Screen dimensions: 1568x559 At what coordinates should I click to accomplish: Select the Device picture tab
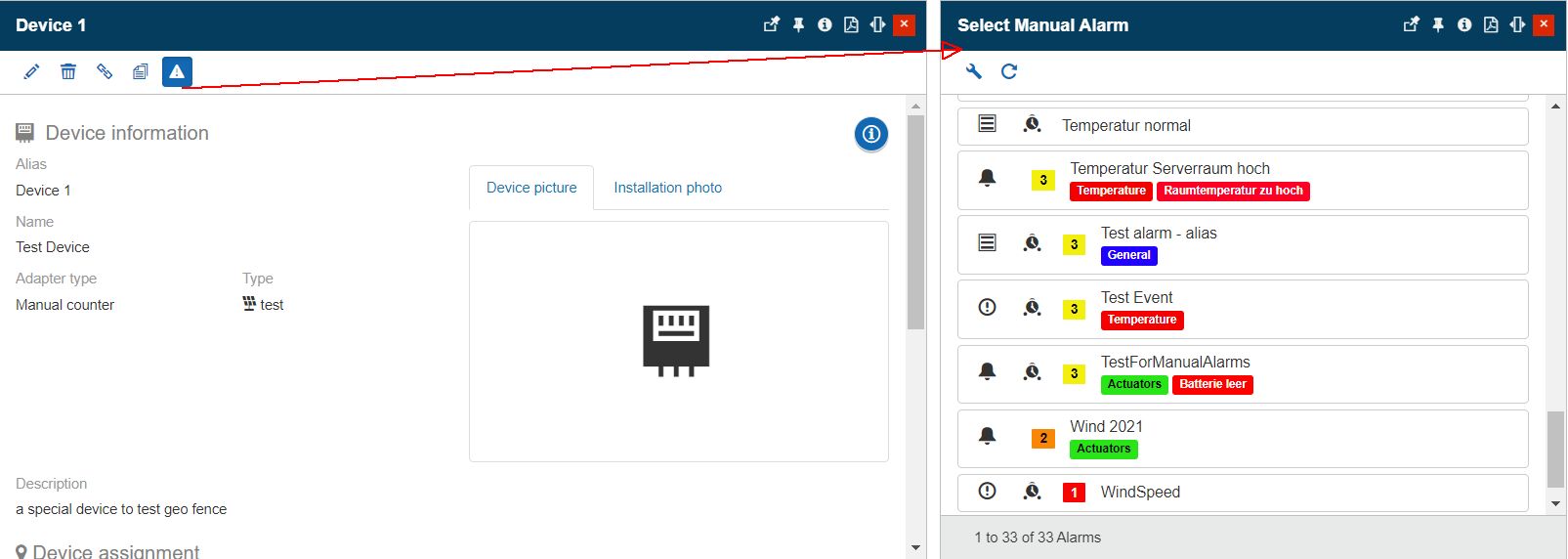[x=531, y=188]
